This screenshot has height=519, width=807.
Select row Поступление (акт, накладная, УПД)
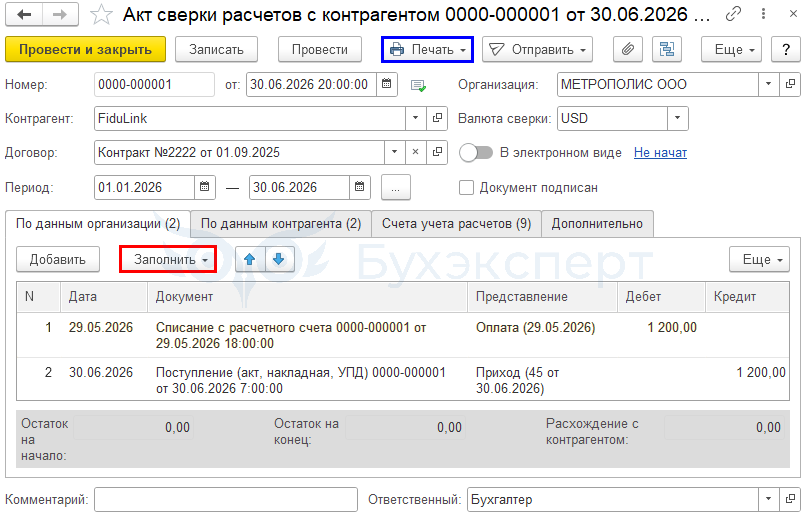coord(403,379)
